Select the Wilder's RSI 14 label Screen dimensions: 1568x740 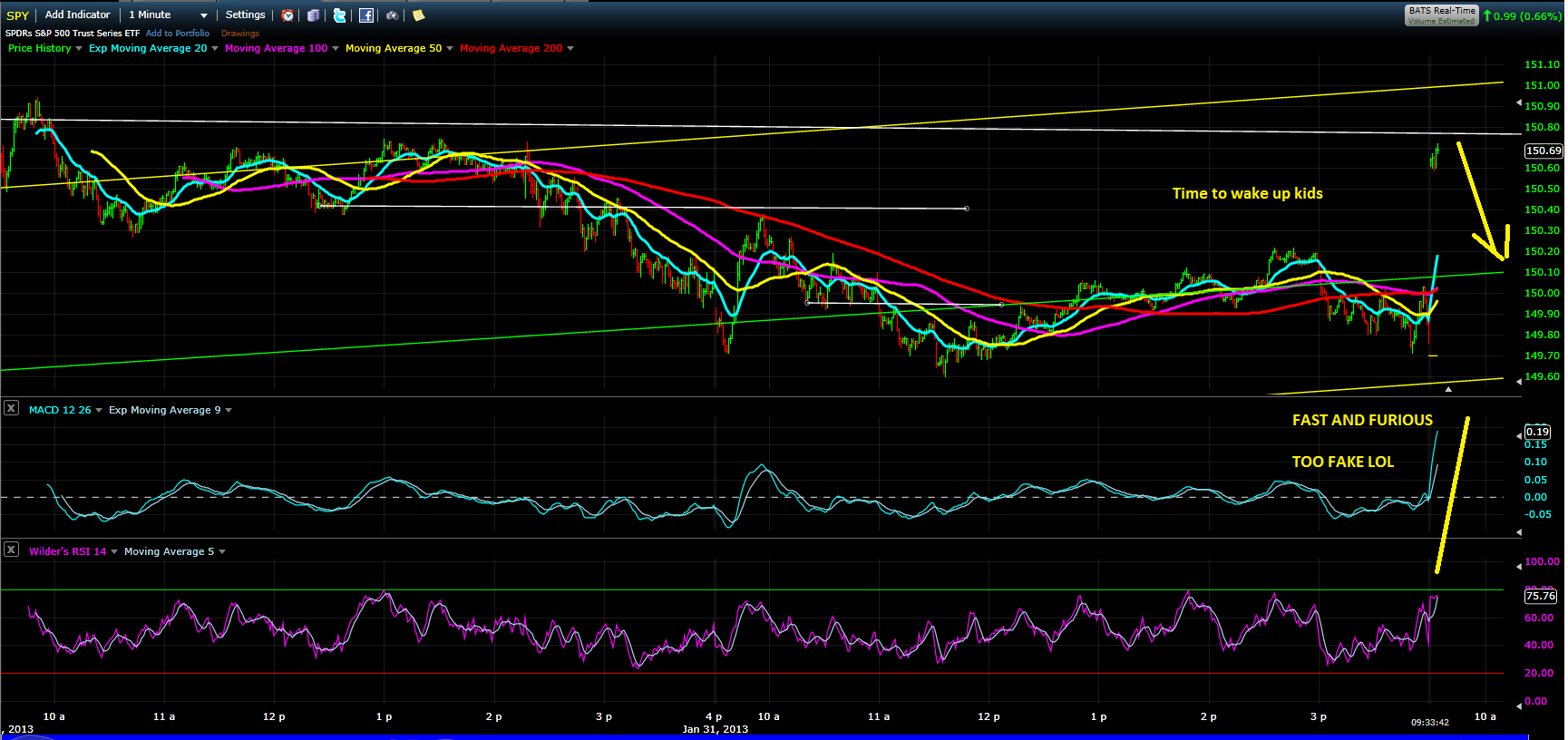[x=68, y=551]
